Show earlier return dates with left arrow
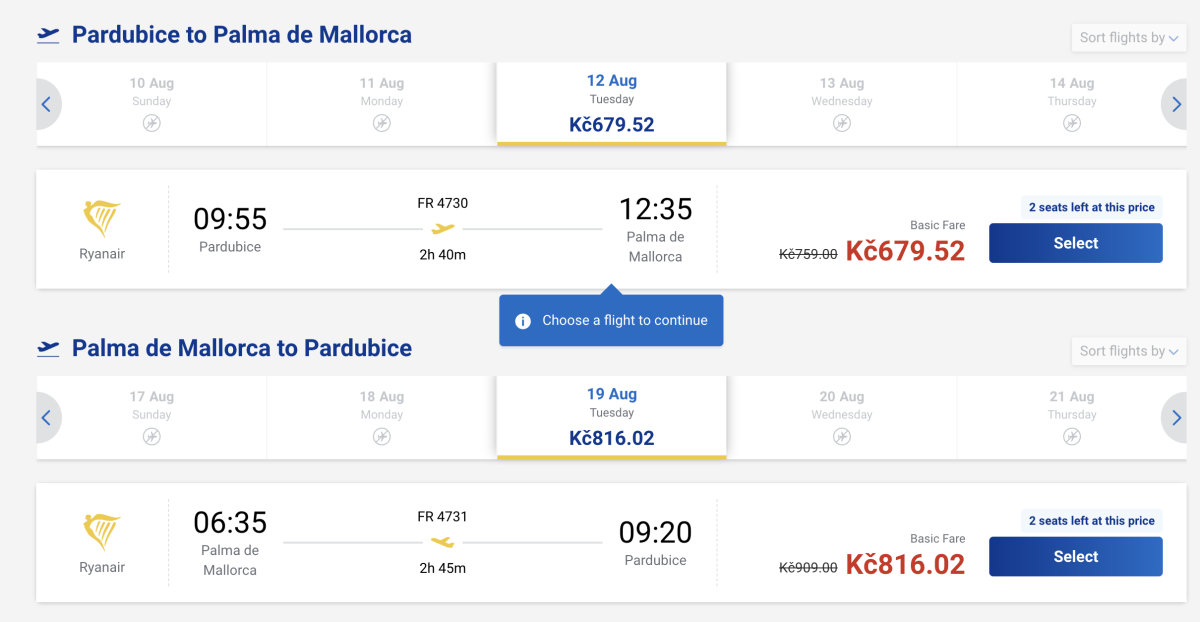The image size is (1200, 622). (47, 418)
